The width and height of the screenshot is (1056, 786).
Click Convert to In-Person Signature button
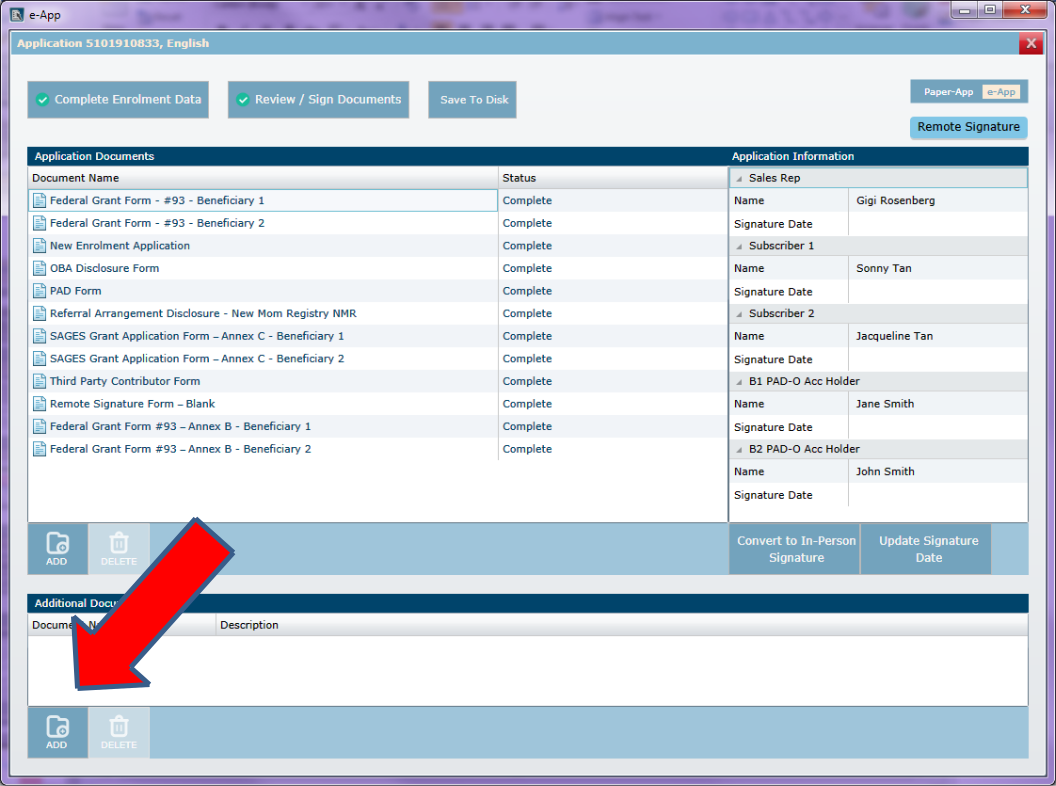(796, 549)
